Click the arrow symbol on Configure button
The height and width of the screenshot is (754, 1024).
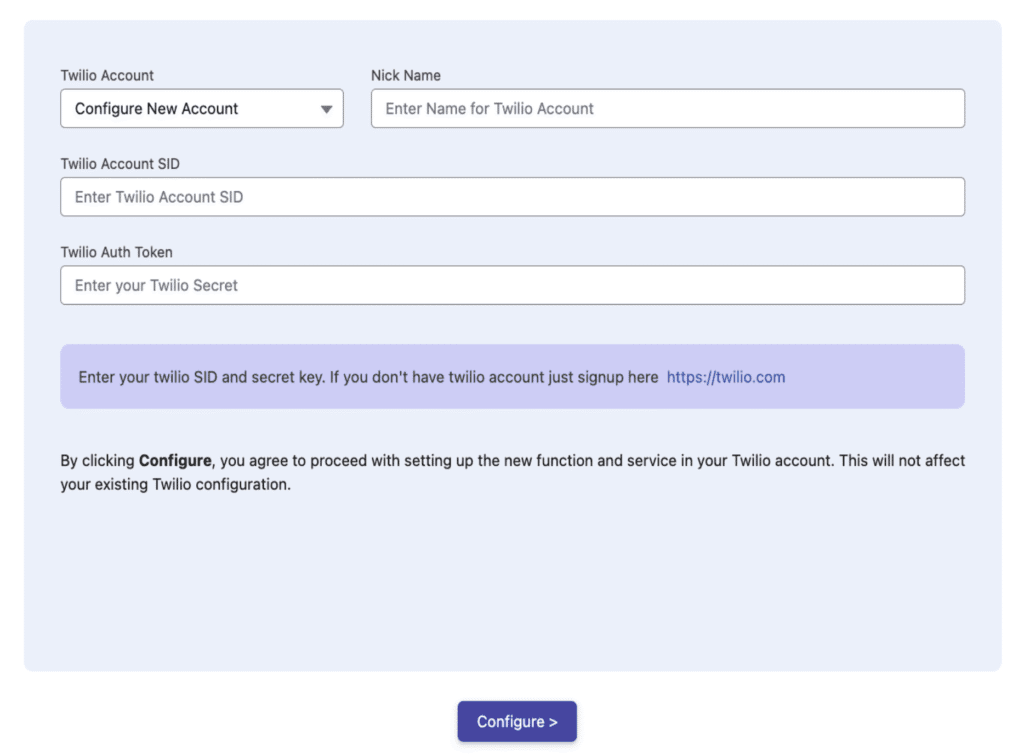click(x=553, y=722)
